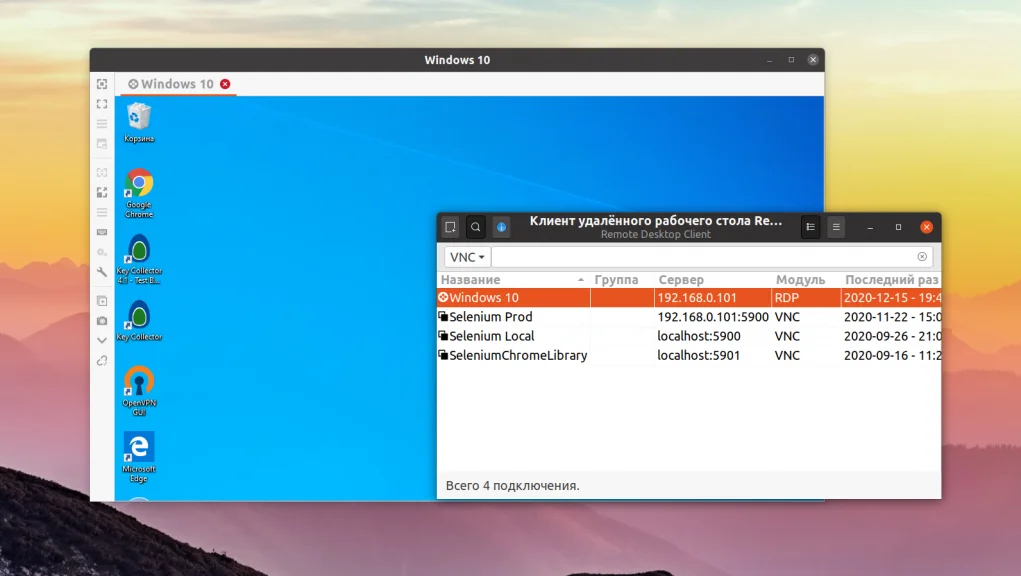This screenshot has height=576, width=1021.
Task: Open Remmina's main hamburger menu
Action: click(836, 227)
